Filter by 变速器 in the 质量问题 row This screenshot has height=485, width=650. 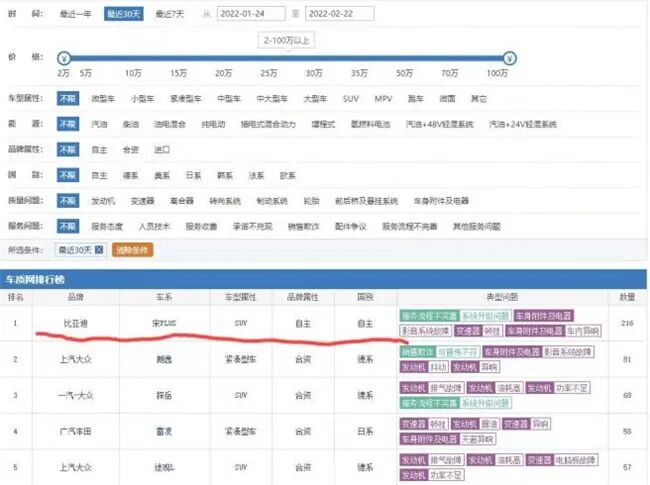click(x=142, y=201)
